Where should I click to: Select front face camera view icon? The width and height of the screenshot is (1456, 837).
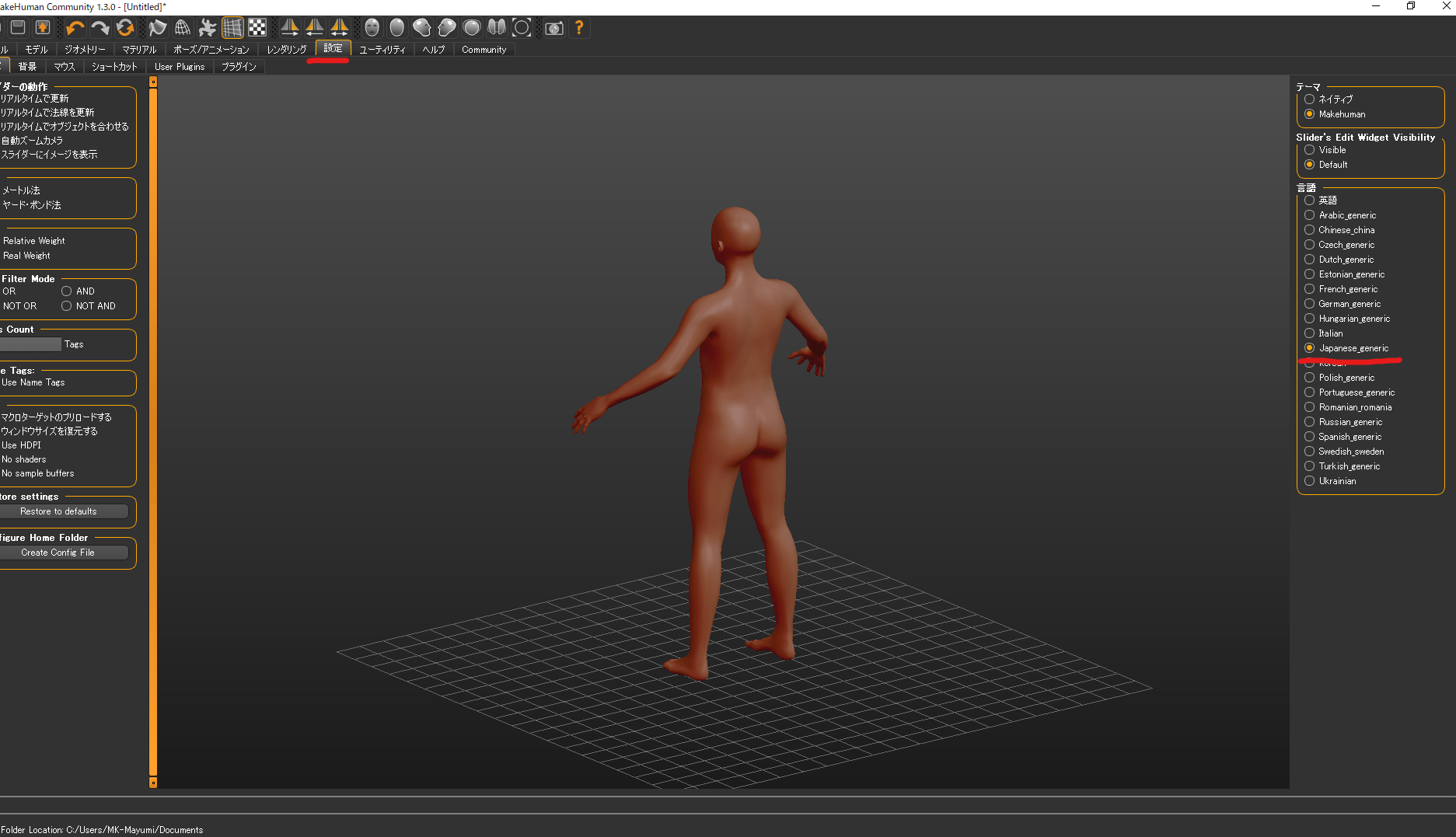(372, 29)
